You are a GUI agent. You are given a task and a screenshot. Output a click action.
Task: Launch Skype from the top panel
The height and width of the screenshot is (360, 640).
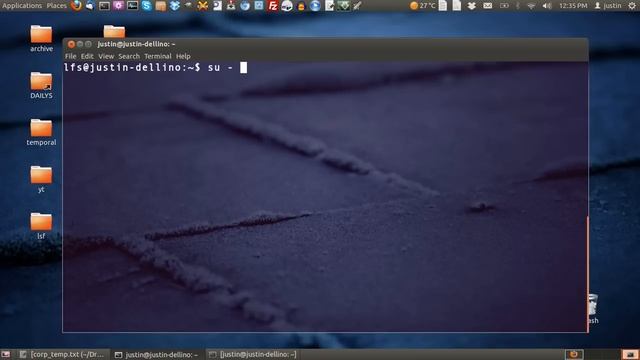click(x=147, y=6)
